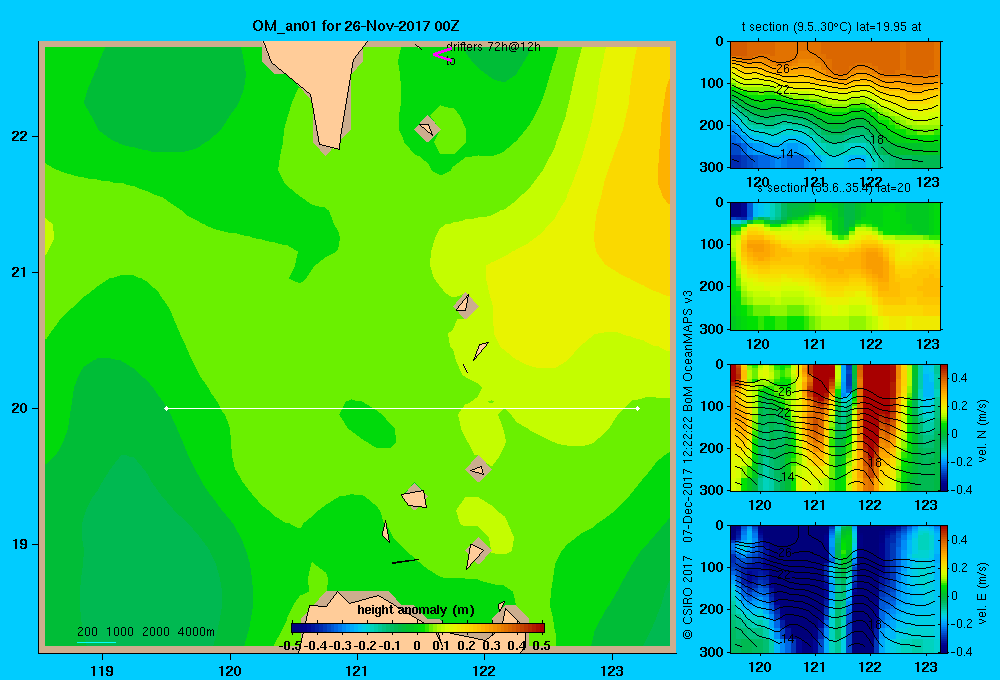This screenshot has width=1000, height=680.
Task: Select the west endpoint of the white transect line
Action: [166, 408]
